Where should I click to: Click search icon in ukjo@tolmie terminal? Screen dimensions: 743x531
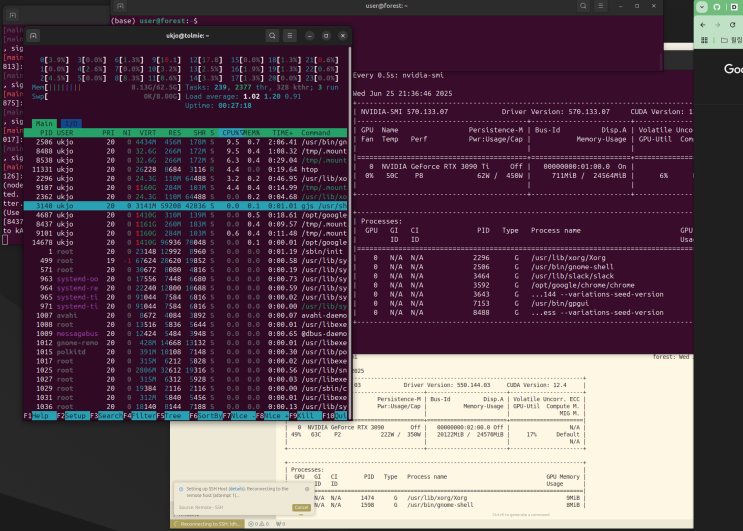point(272,35)
